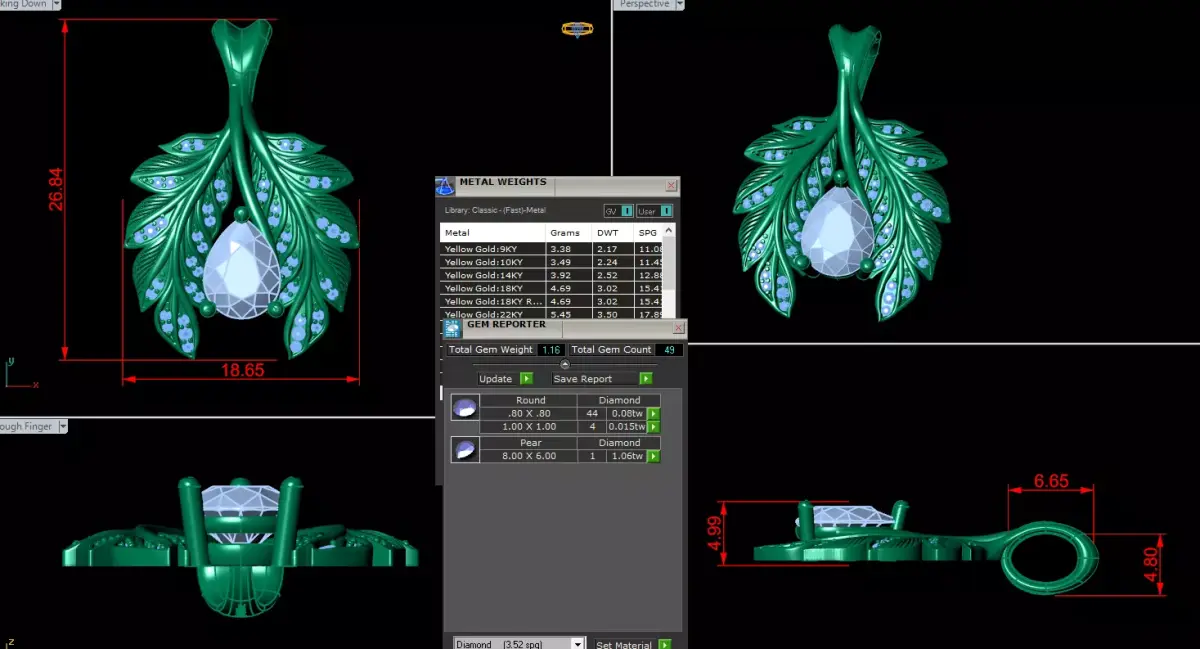Open the Perspective viewport dropdown

tap(679, 4)
